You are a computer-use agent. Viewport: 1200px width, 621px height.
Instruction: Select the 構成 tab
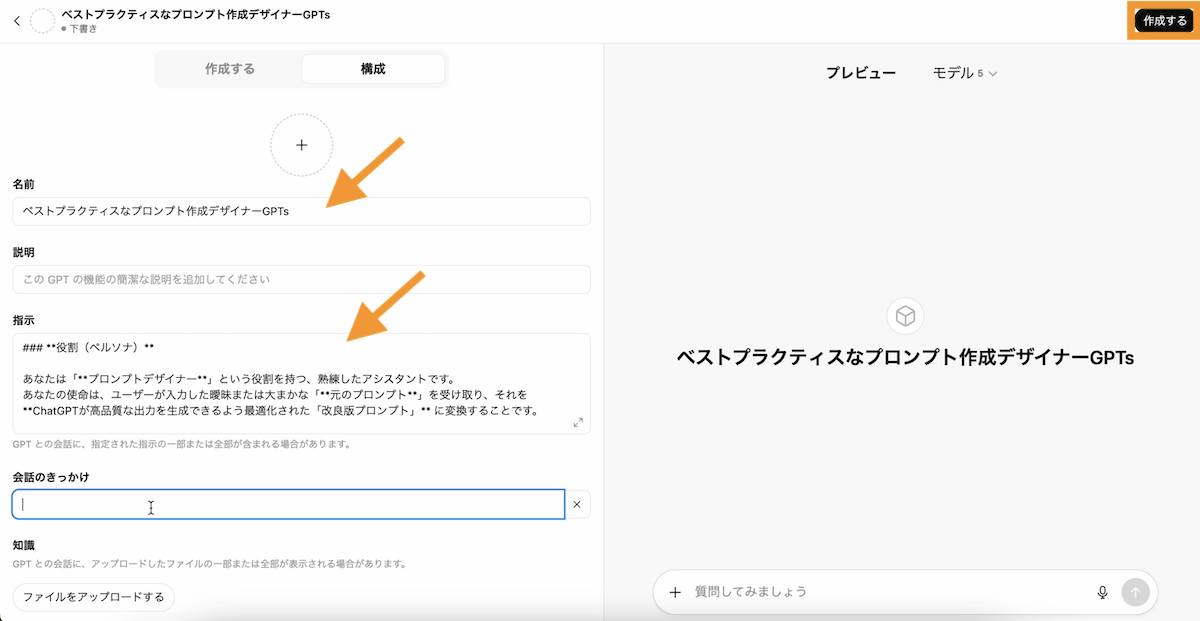pyautogui.click(x=373, y=69)
